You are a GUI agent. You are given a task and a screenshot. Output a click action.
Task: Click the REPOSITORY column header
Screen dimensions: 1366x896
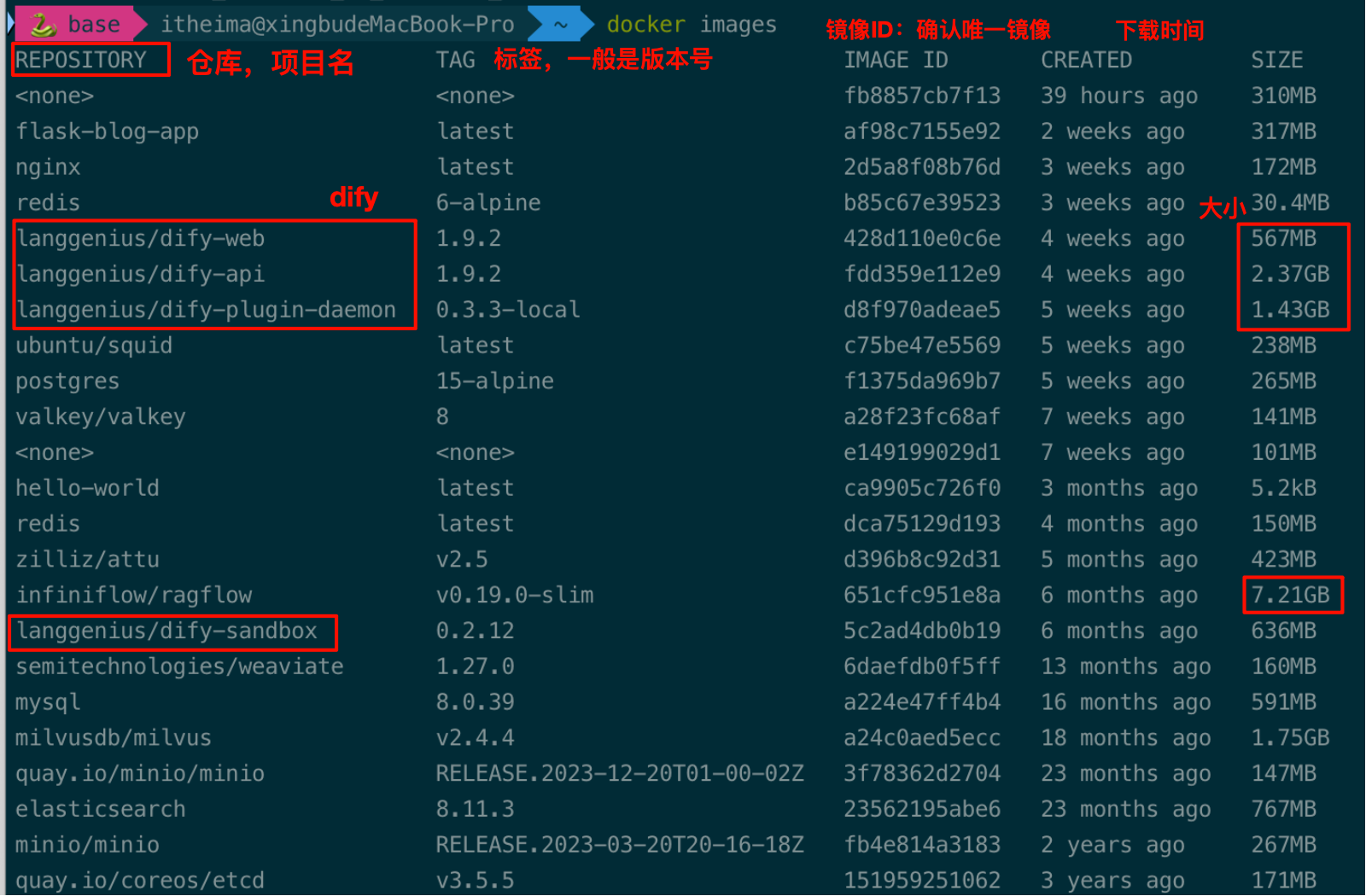pos(81,60)
